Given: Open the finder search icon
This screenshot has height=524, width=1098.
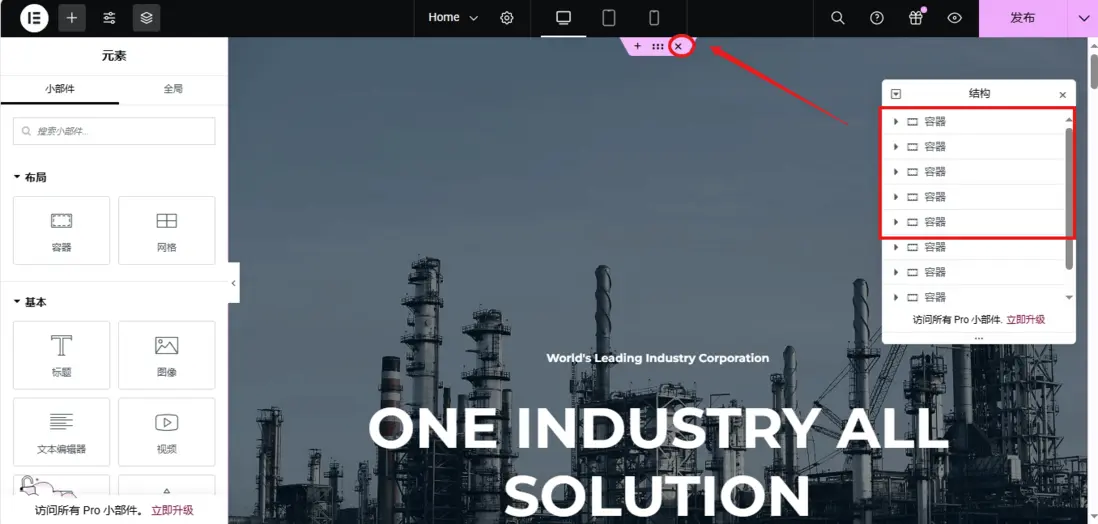Looking at the screenshot, I should tap(838, 18).
